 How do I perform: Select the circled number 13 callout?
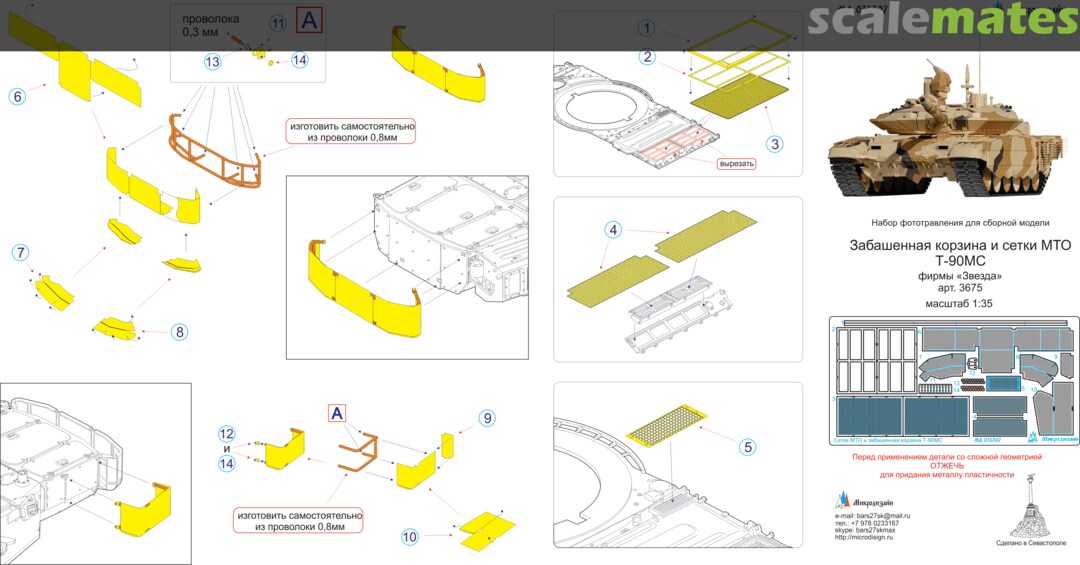[x=212, y=61]
